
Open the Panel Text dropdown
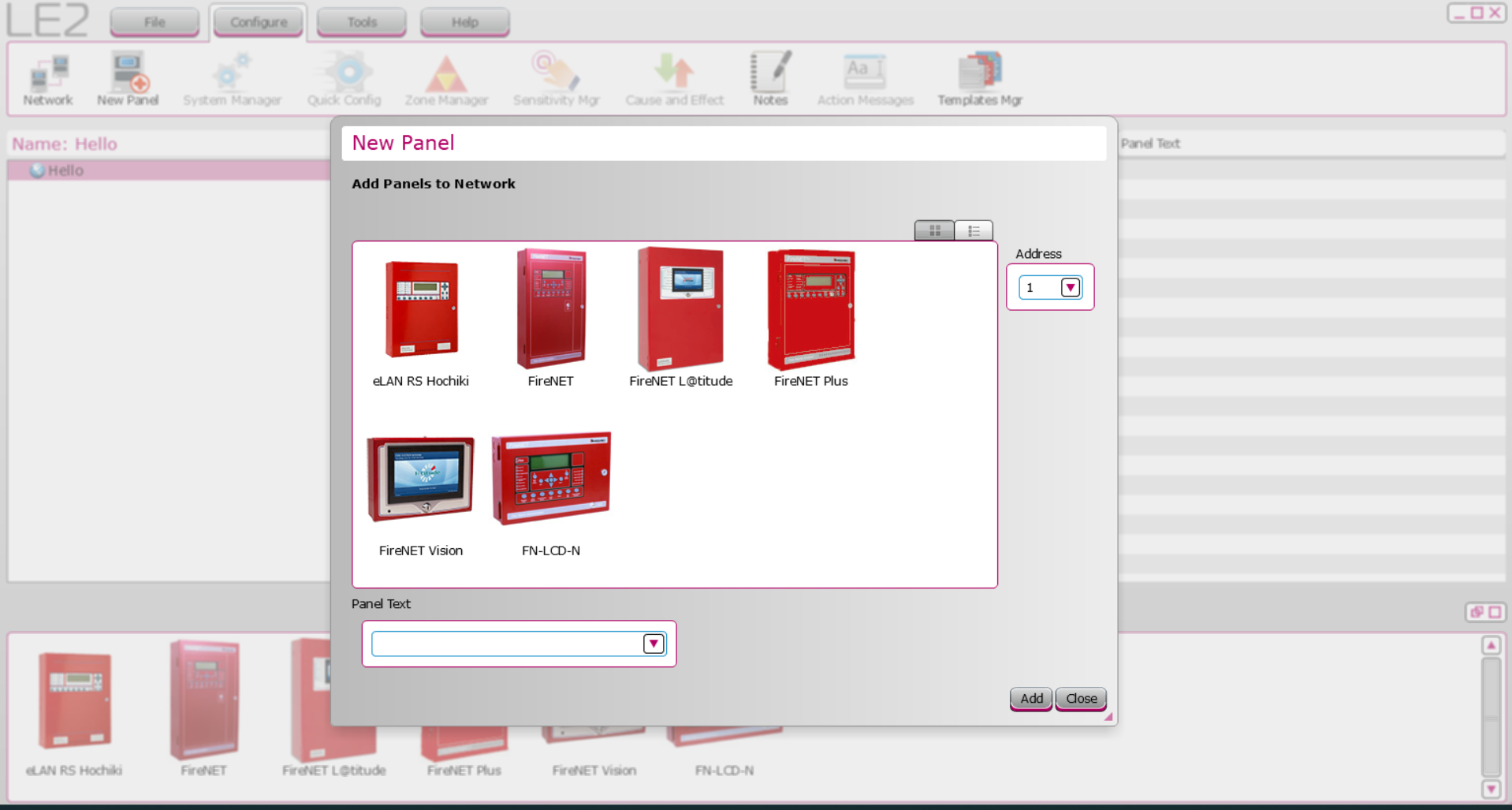[654, 644]
